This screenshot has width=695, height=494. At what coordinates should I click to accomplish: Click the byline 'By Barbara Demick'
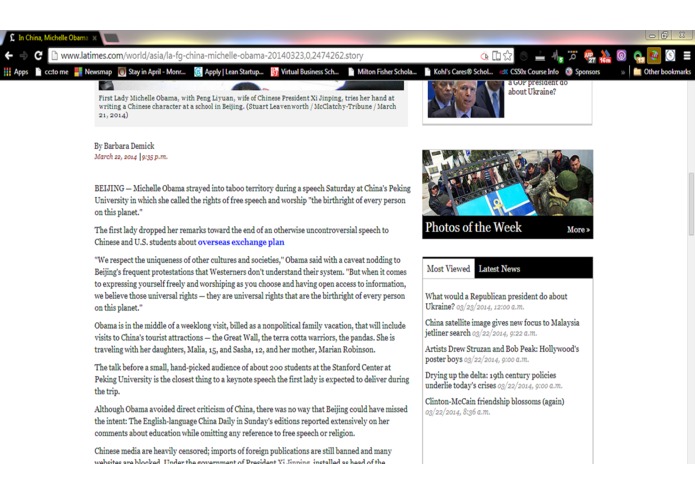click(124, 146)
